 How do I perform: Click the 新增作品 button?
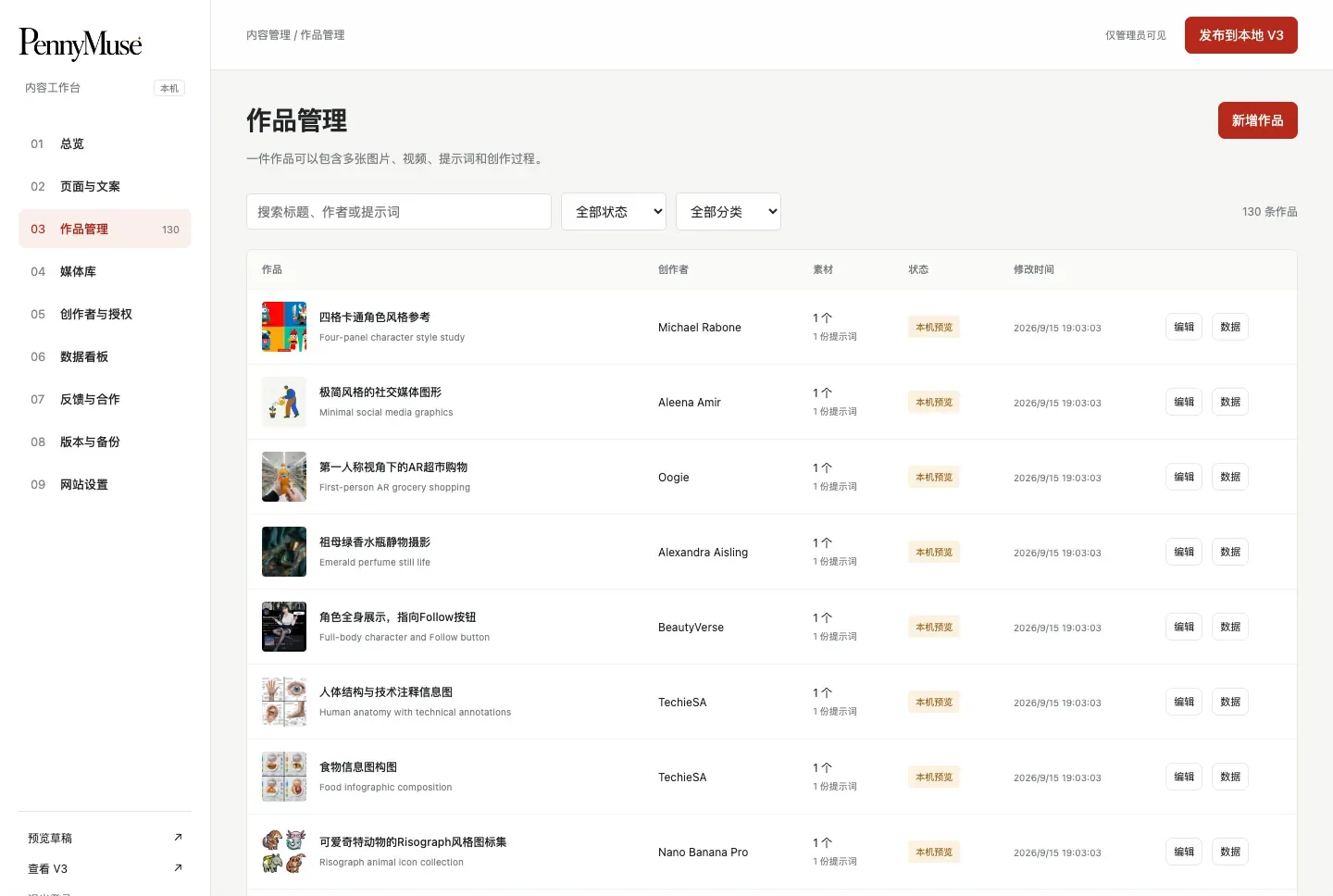(x=1257, y=120)
